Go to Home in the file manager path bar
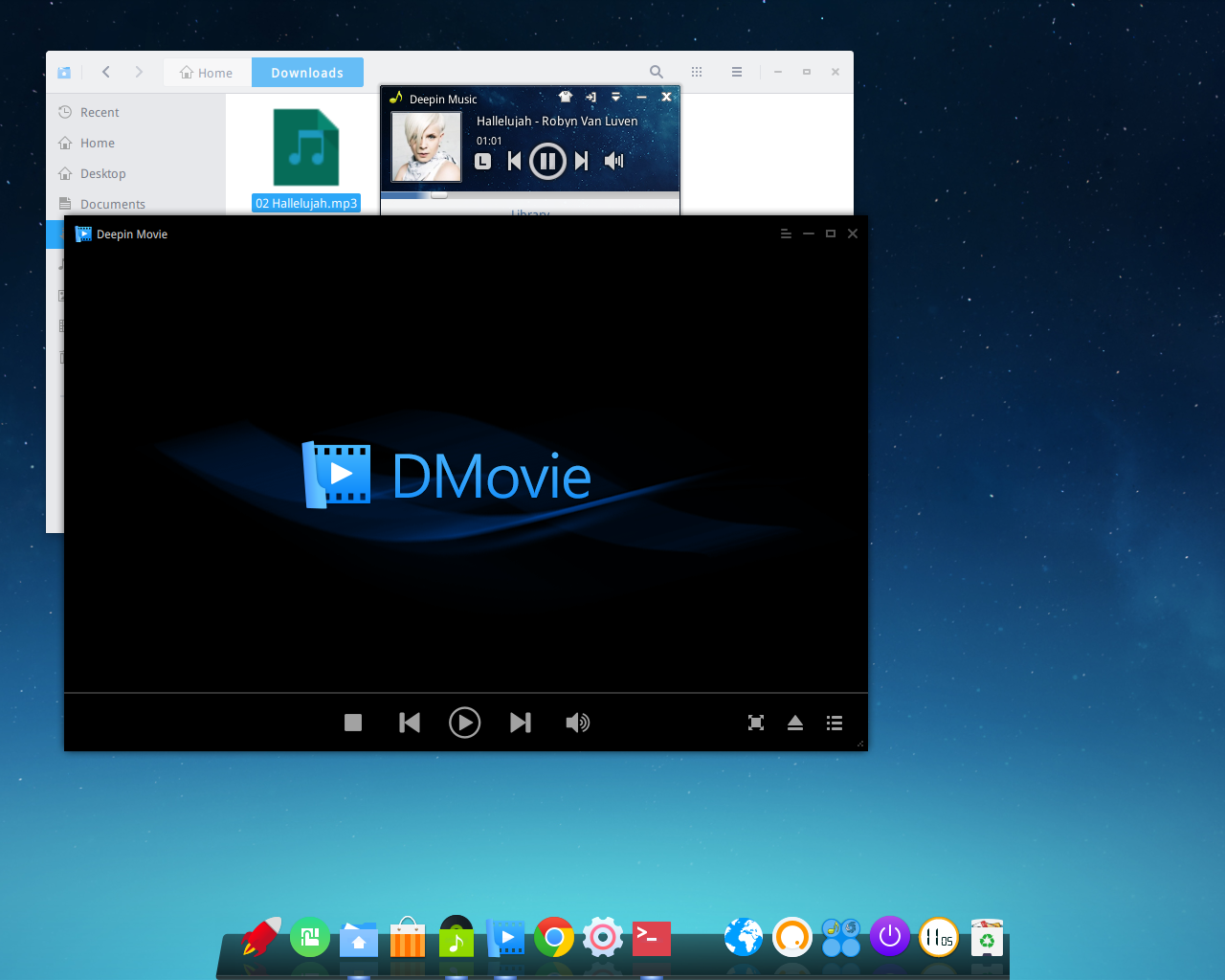The height and width of the screenshot is (980, 1225). [207, 73]
